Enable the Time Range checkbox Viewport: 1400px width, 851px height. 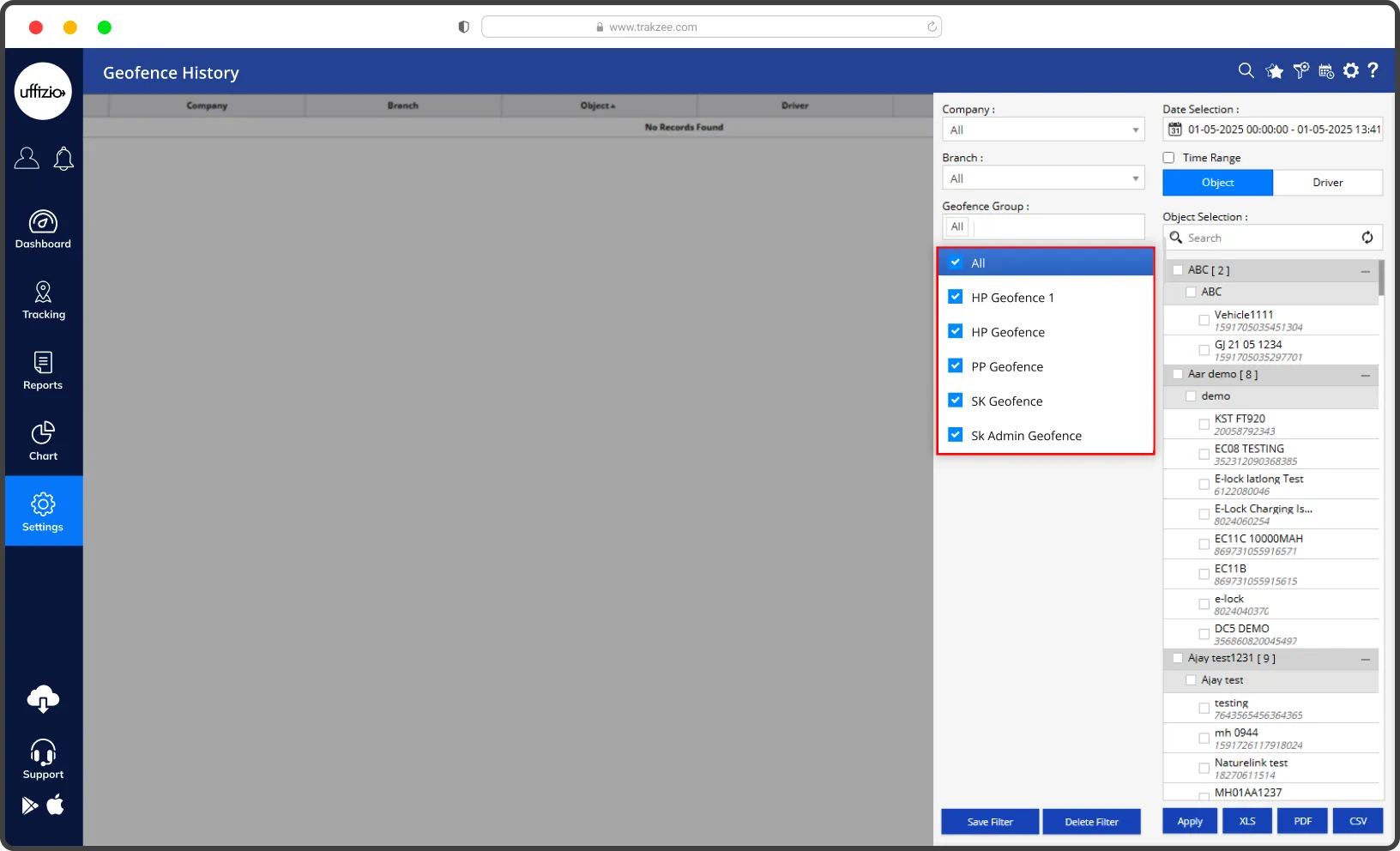click(x=1168, y=158)
